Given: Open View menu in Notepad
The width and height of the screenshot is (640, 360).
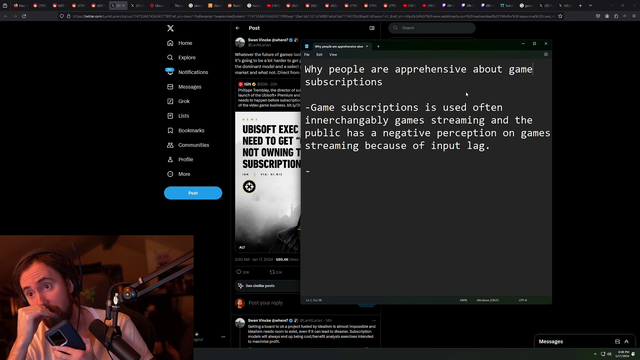Looking at the screenshot, I should [333, 55].
